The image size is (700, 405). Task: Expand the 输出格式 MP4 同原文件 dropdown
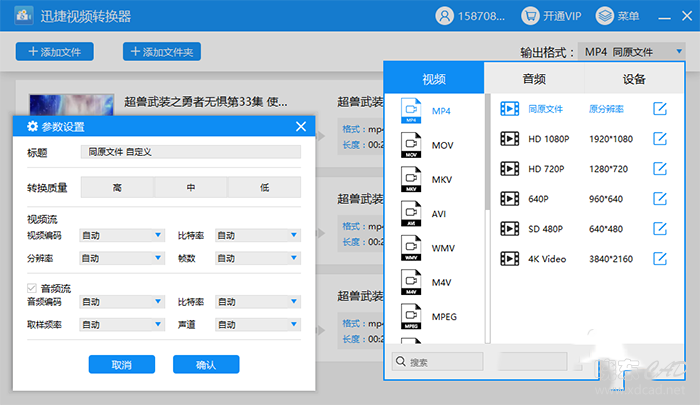point(632,52)
